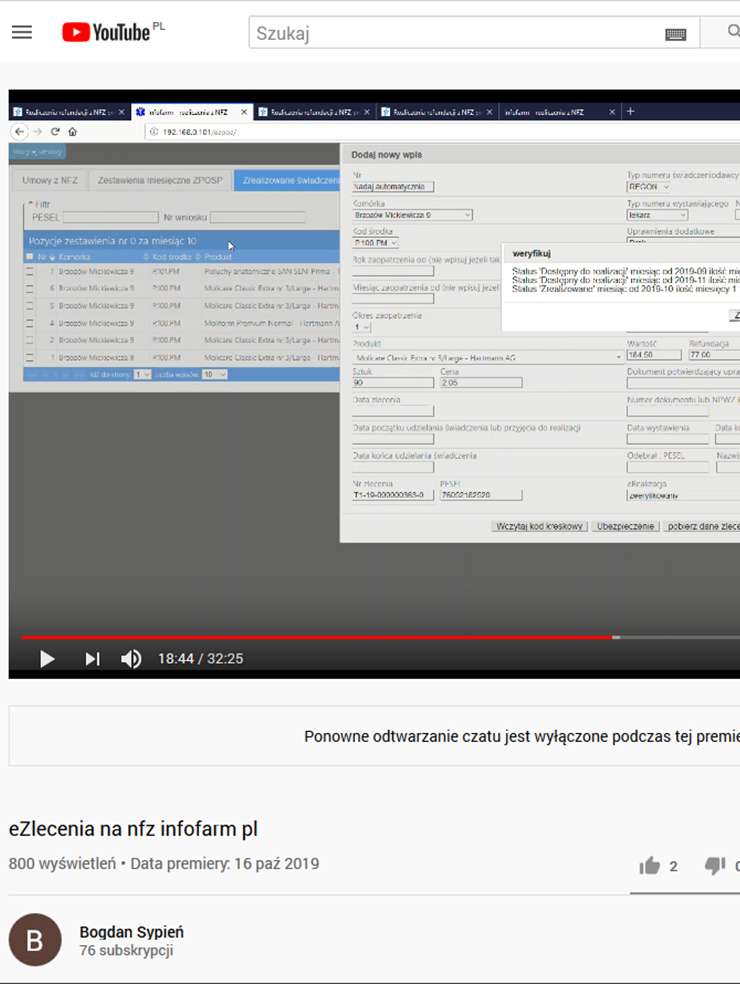Viewport: 740px width, 984px height.
Task: Open the on-screen keyboard in search box
Action: tap(675, 34)
